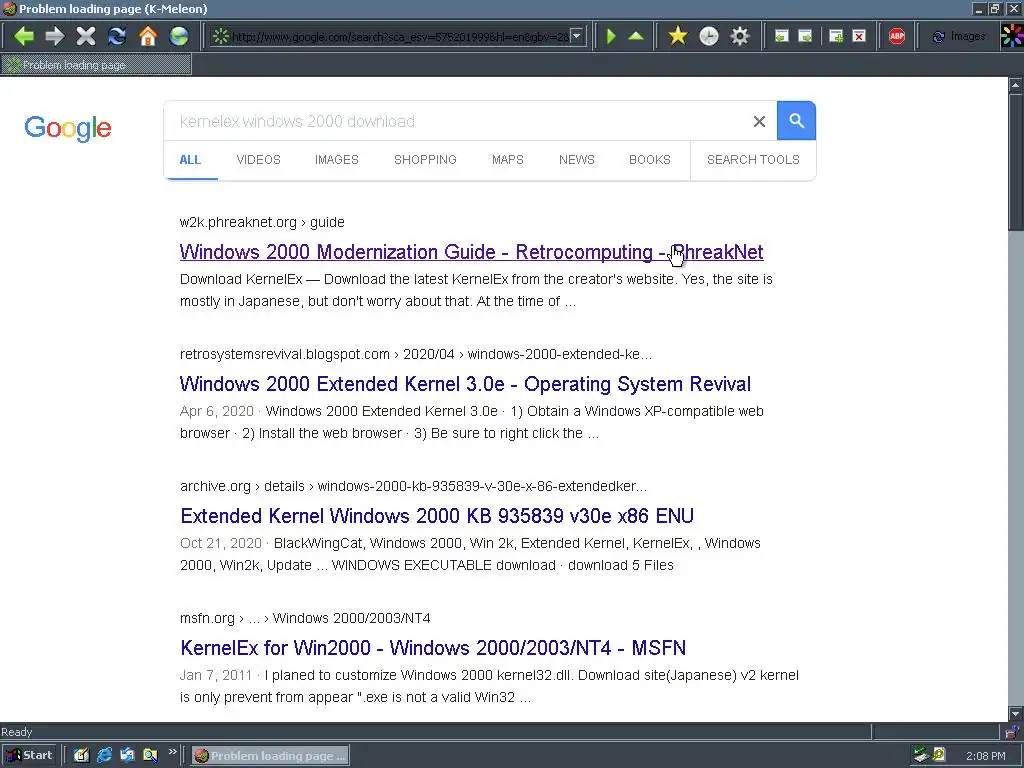Click 'w2k.phreaknet.org › guide' breadcrumb text
Image resolution: width=1024 pixels, height=768 pixels.
[x=262, y=223]
